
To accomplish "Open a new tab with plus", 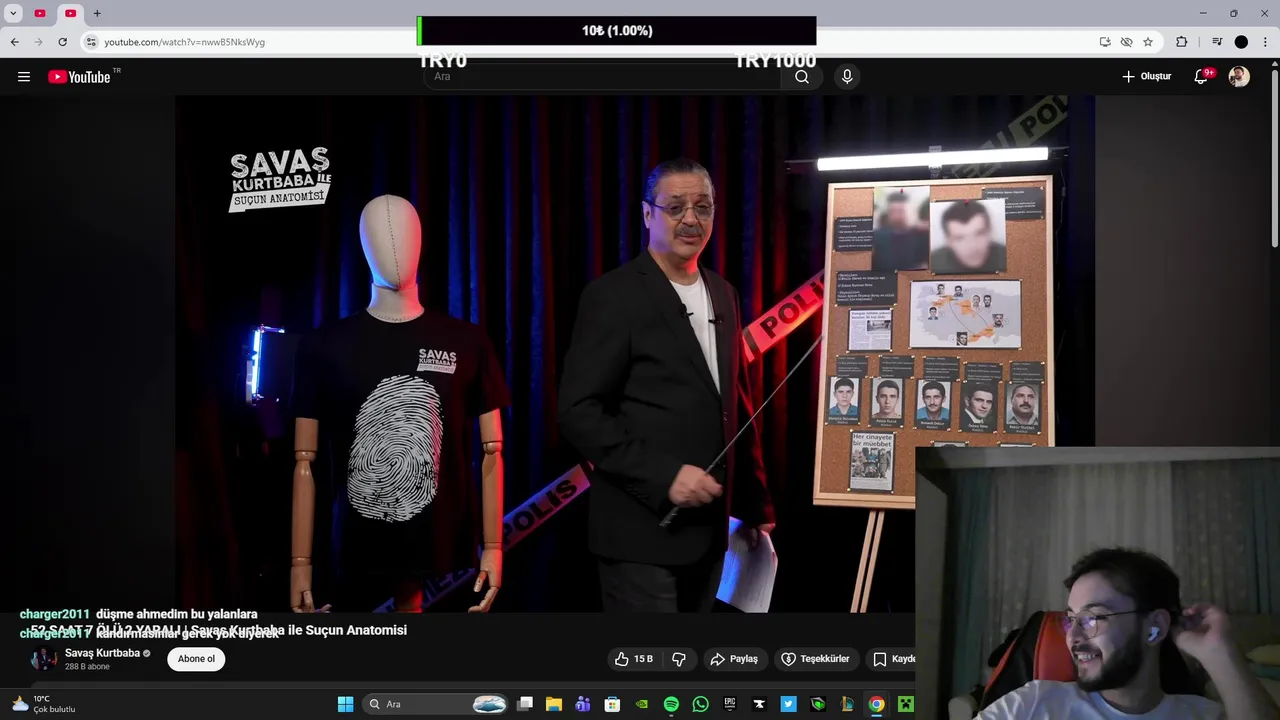I will click(x=97, y=13).
